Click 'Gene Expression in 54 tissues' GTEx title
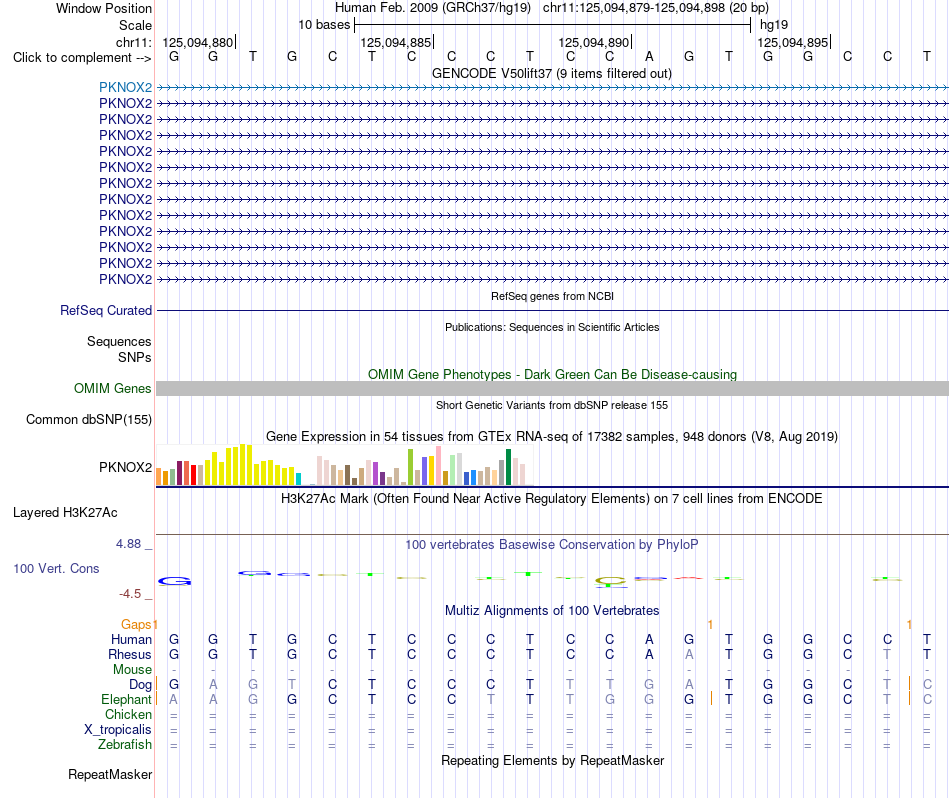 (552, 436)
